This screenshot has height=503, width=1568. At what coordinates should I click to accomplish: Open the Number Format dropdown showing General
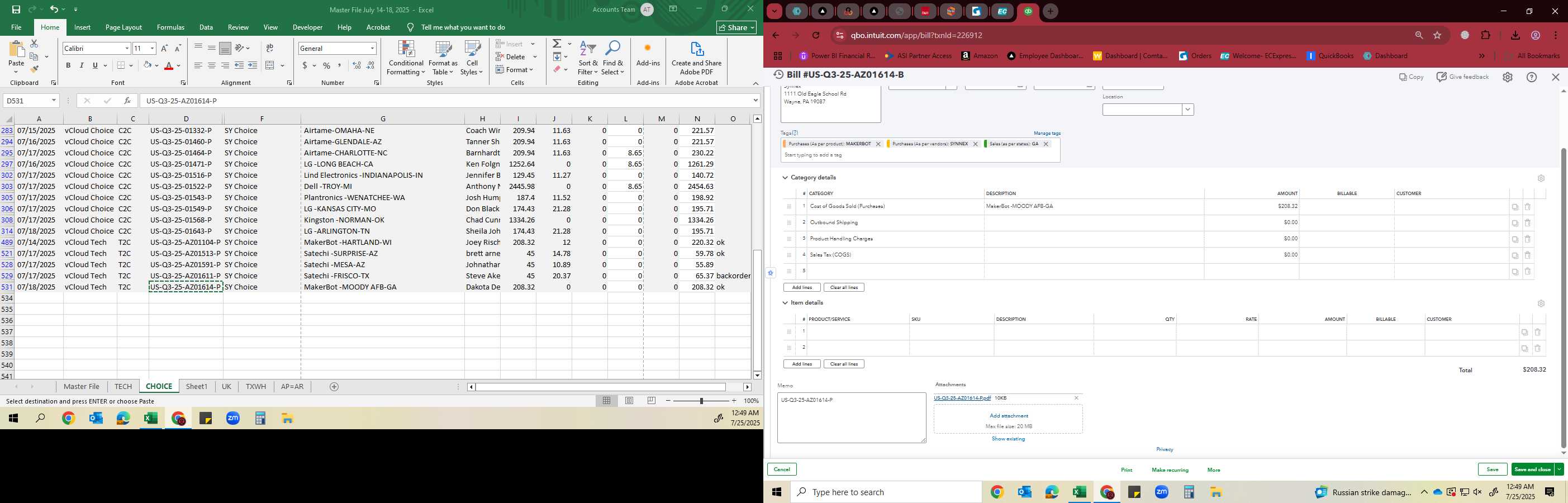[372, 48]
